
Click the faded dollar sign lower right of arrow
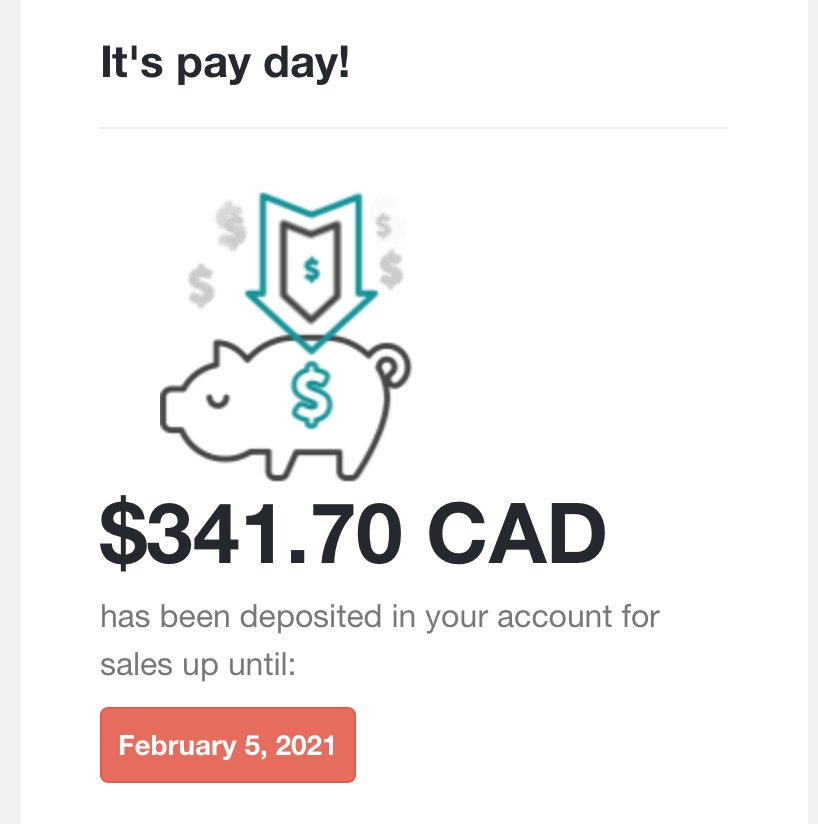tap(391, 269)
